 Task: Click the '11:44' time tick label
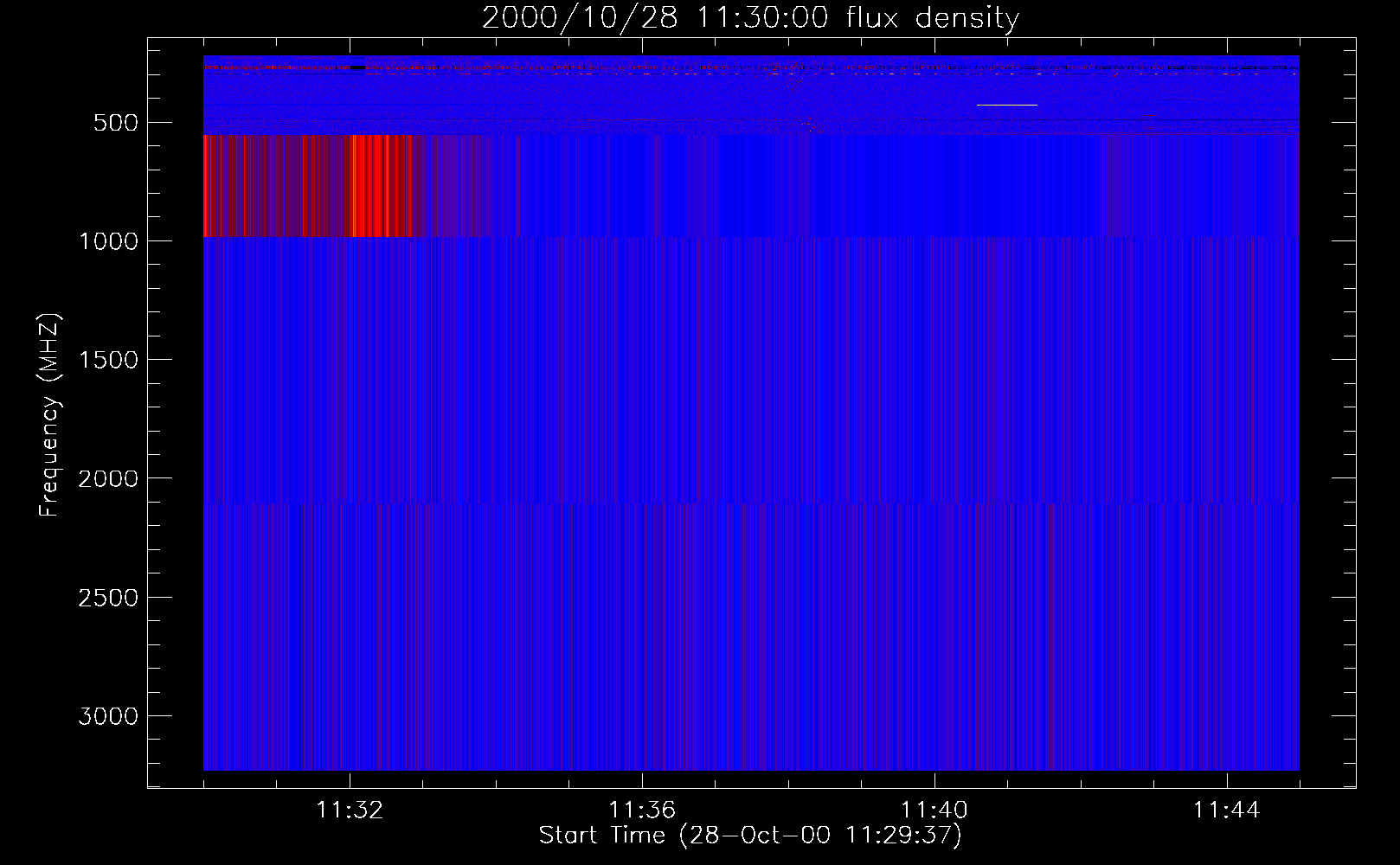[1227, 810]
